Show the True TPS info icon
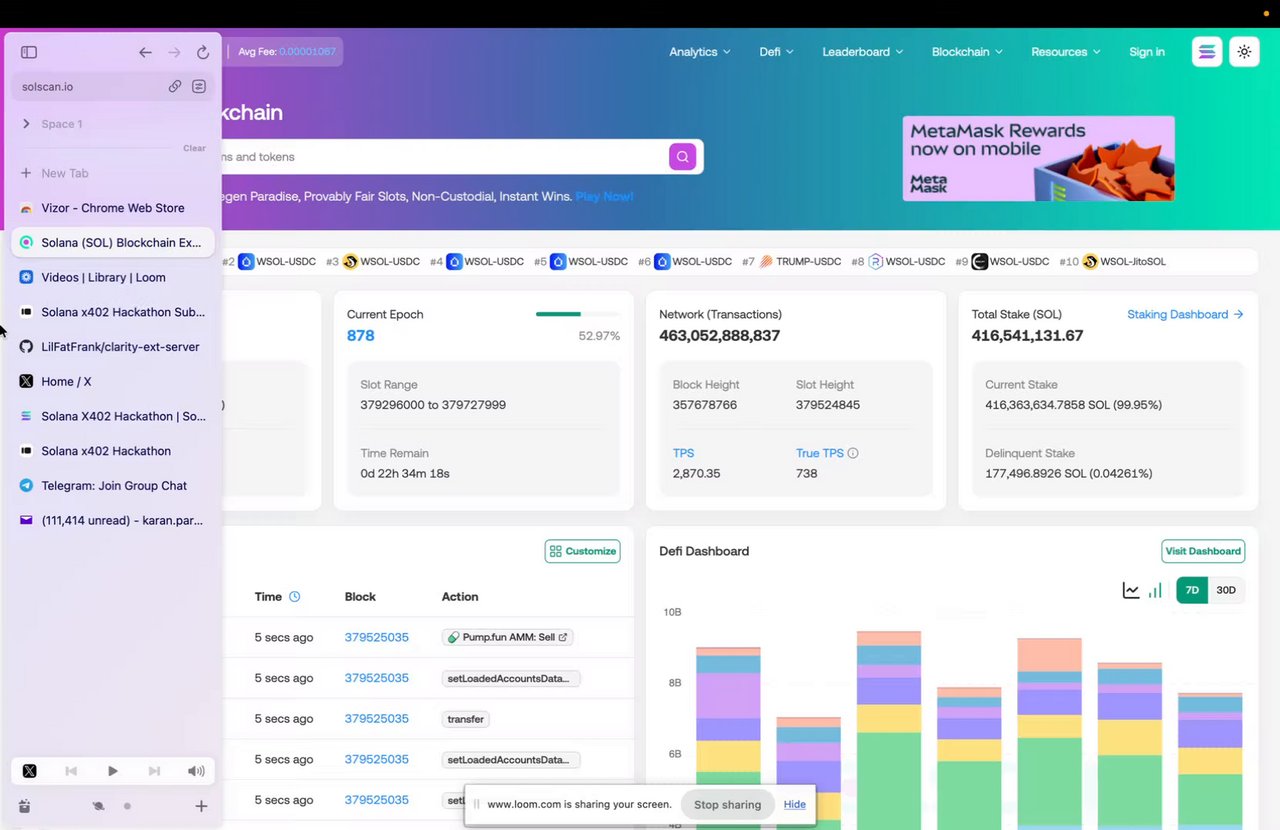Screen dimensions: 1280x830 click(x=853, y=453)
